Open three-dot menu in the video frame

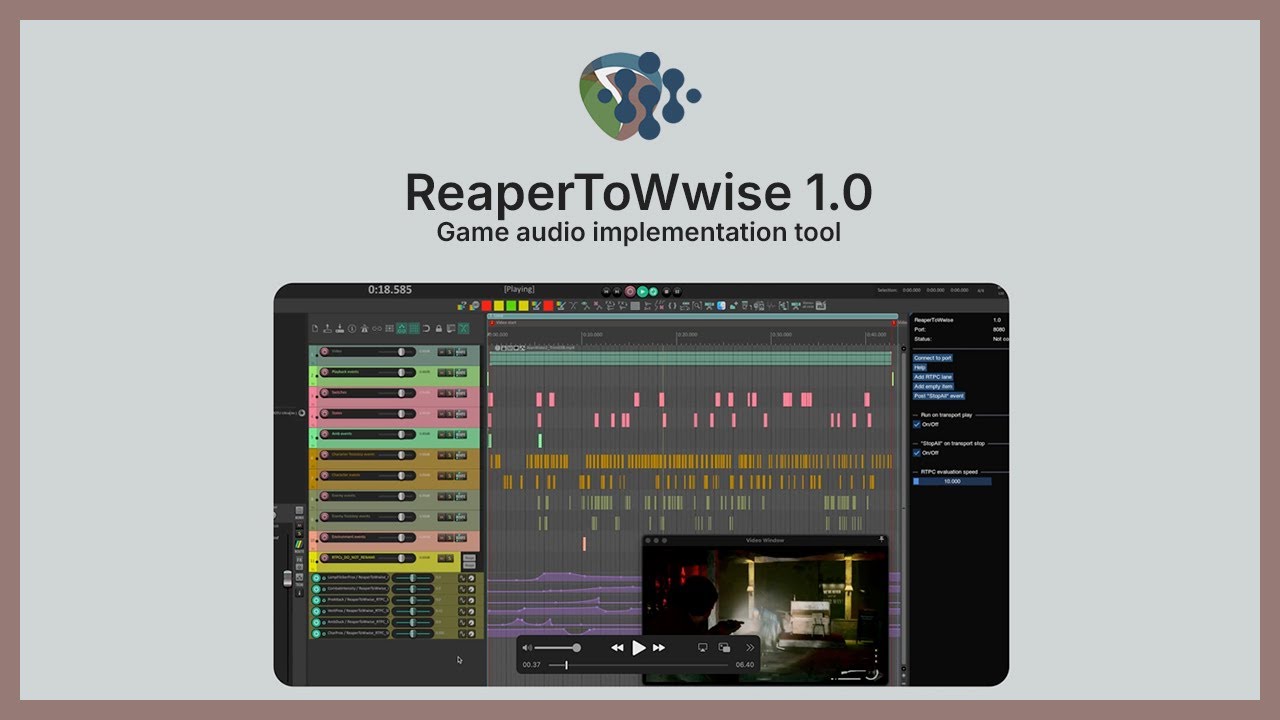pos(876,656)
